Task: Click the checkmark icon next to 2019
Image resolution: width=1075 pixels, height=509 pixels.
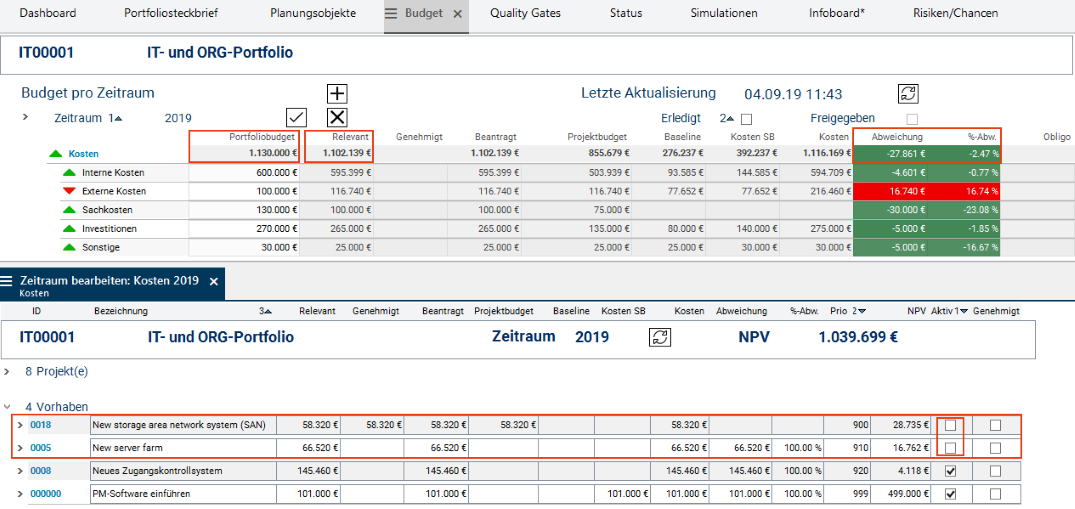Action: point(296,117)
